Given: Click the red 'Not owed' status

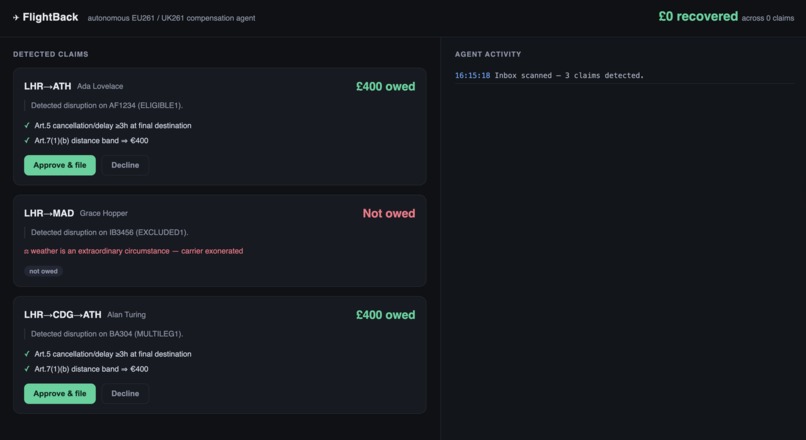Looking at the screenshot, I should (x=389, y=213).
